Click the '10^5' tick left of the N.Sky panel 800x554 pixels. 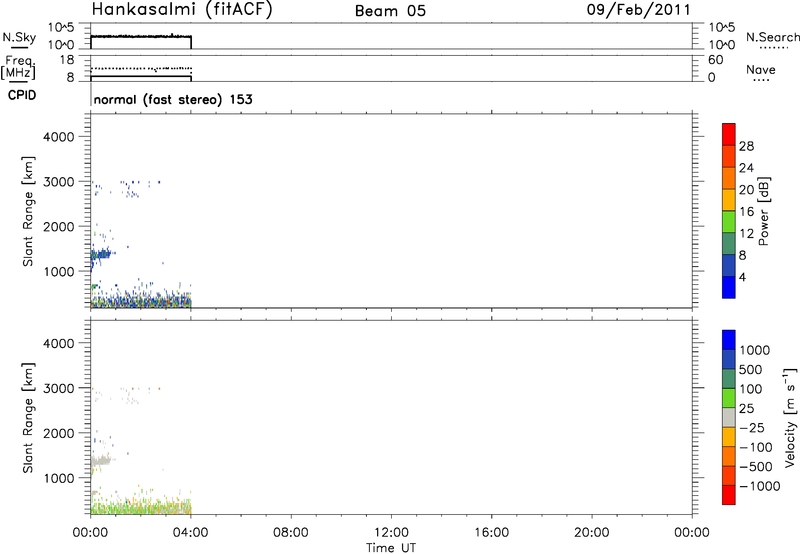[61, 28]
